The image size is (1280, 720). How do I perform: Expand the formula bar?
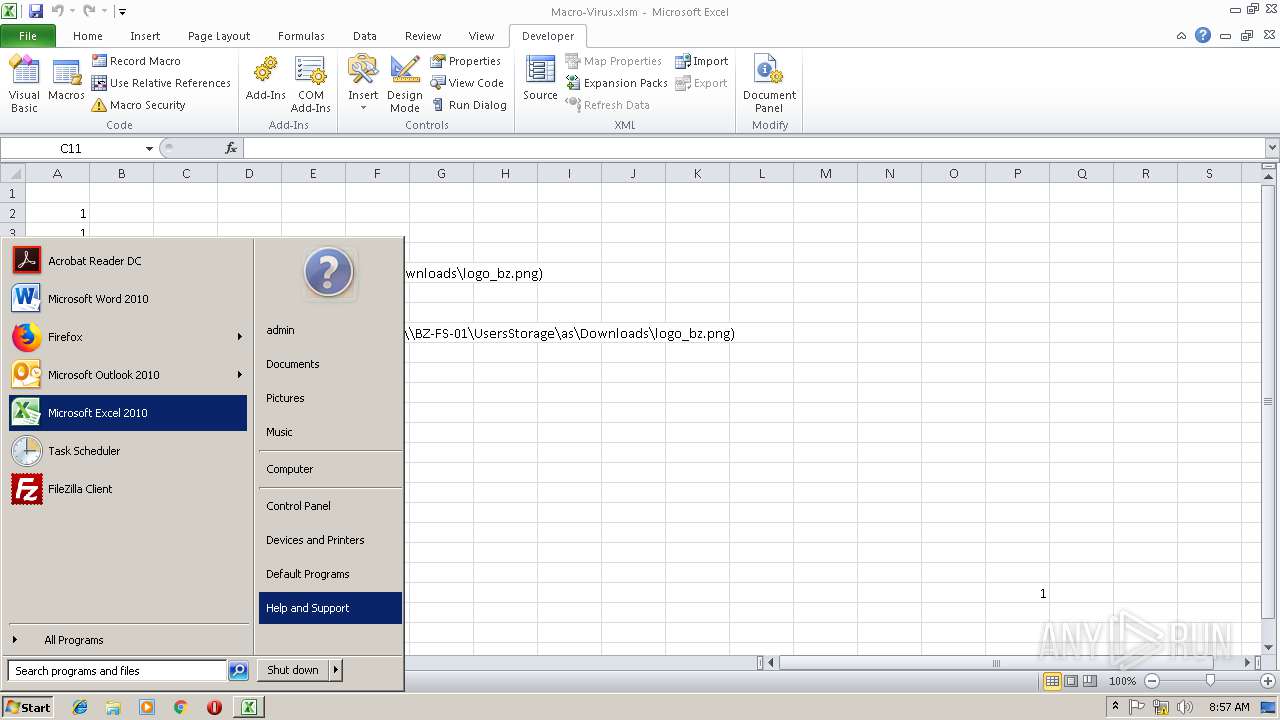[x=1272, y=148]
